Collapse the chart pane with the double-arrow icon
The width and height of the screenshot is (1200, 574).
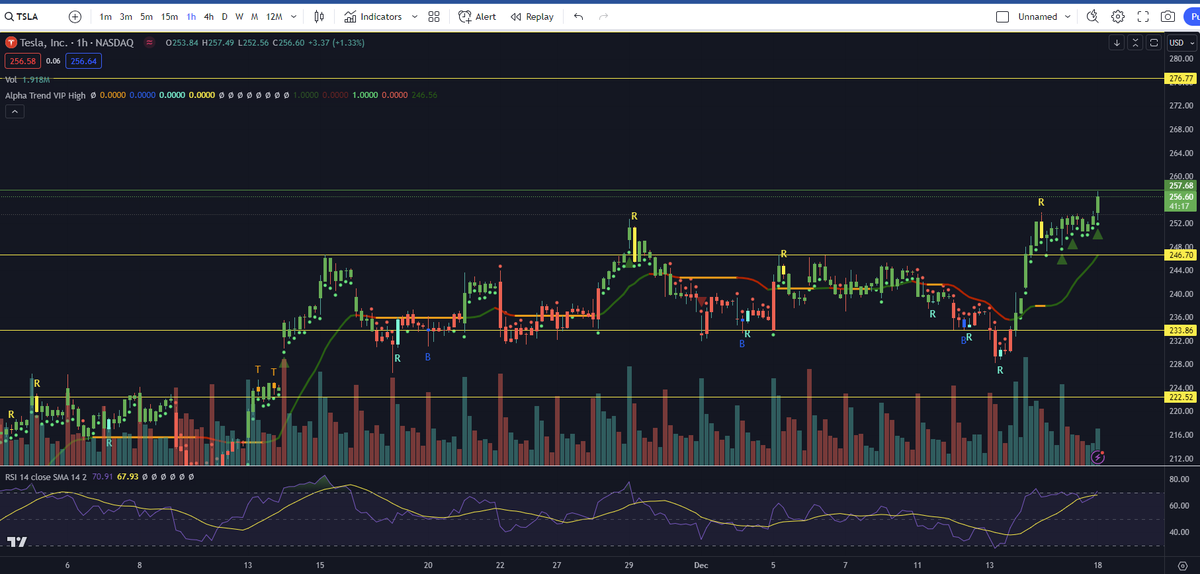click(1135, 43)
